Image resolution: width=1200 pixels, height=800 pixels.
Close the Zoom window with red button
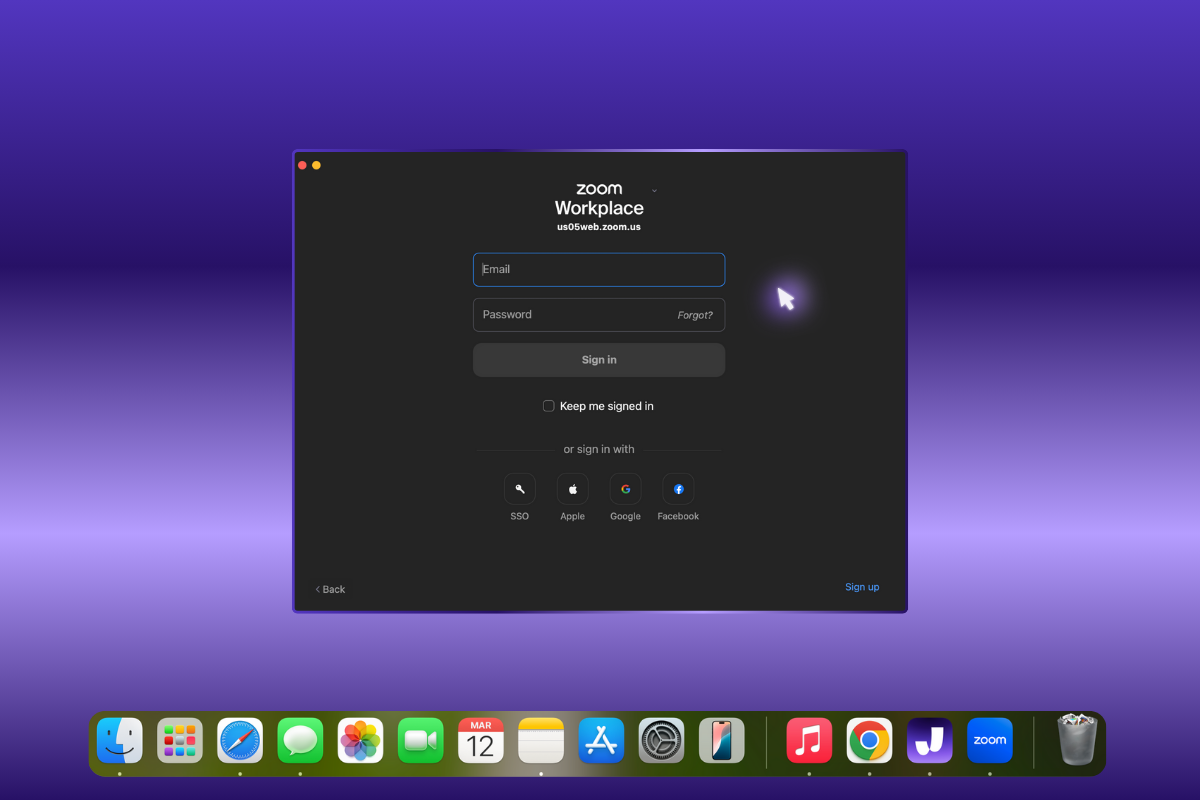click(302, 165)
